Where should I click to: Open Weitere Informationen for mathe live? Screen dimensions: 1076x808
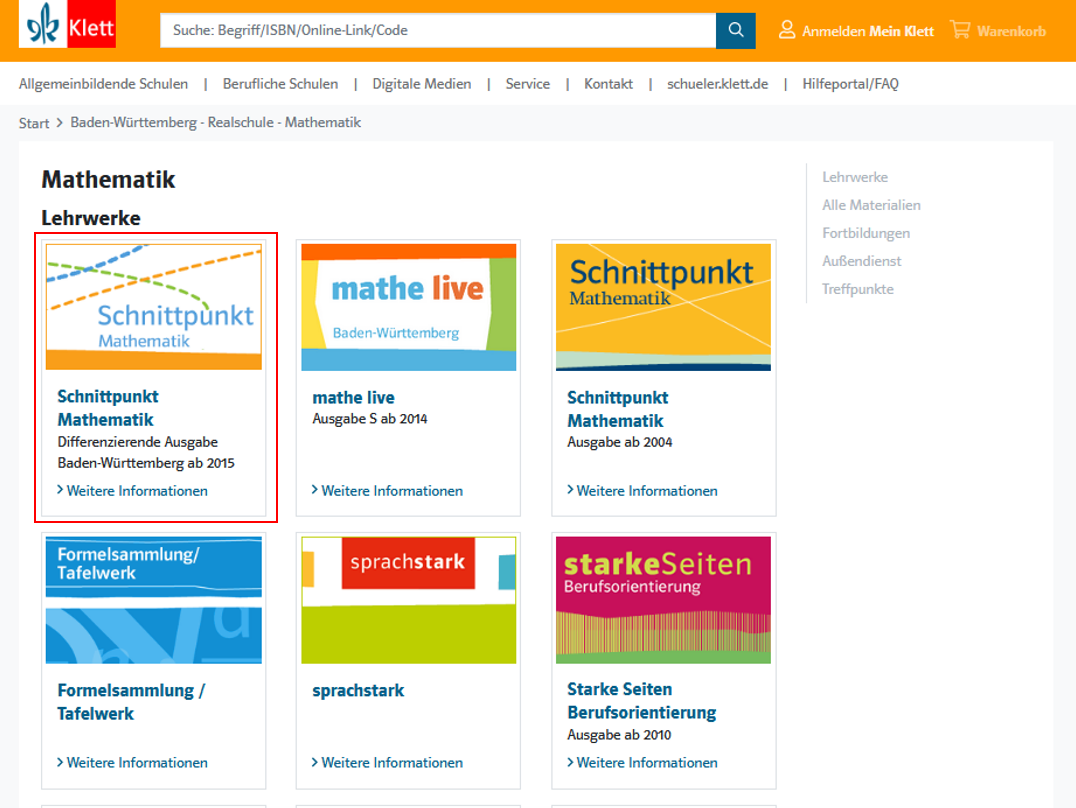tap(387, 491)
